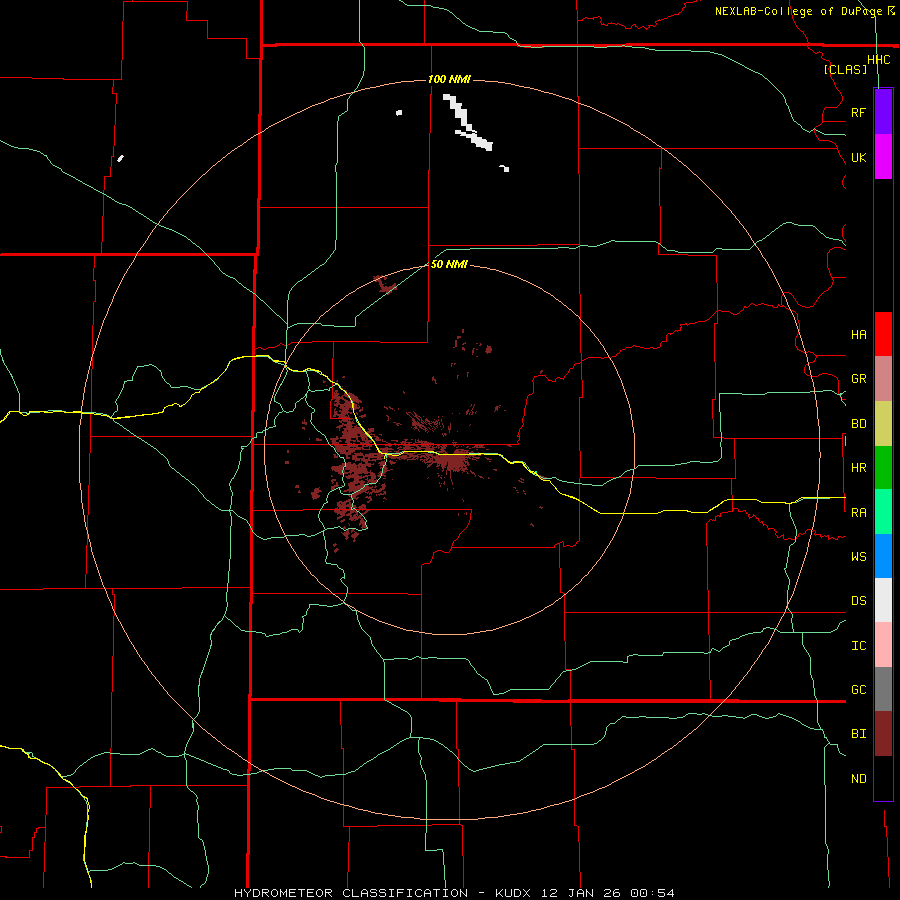Screen dimensions: 900x900
Task: Click the "100 NMI" range ring label
Action: pos(449,79)
